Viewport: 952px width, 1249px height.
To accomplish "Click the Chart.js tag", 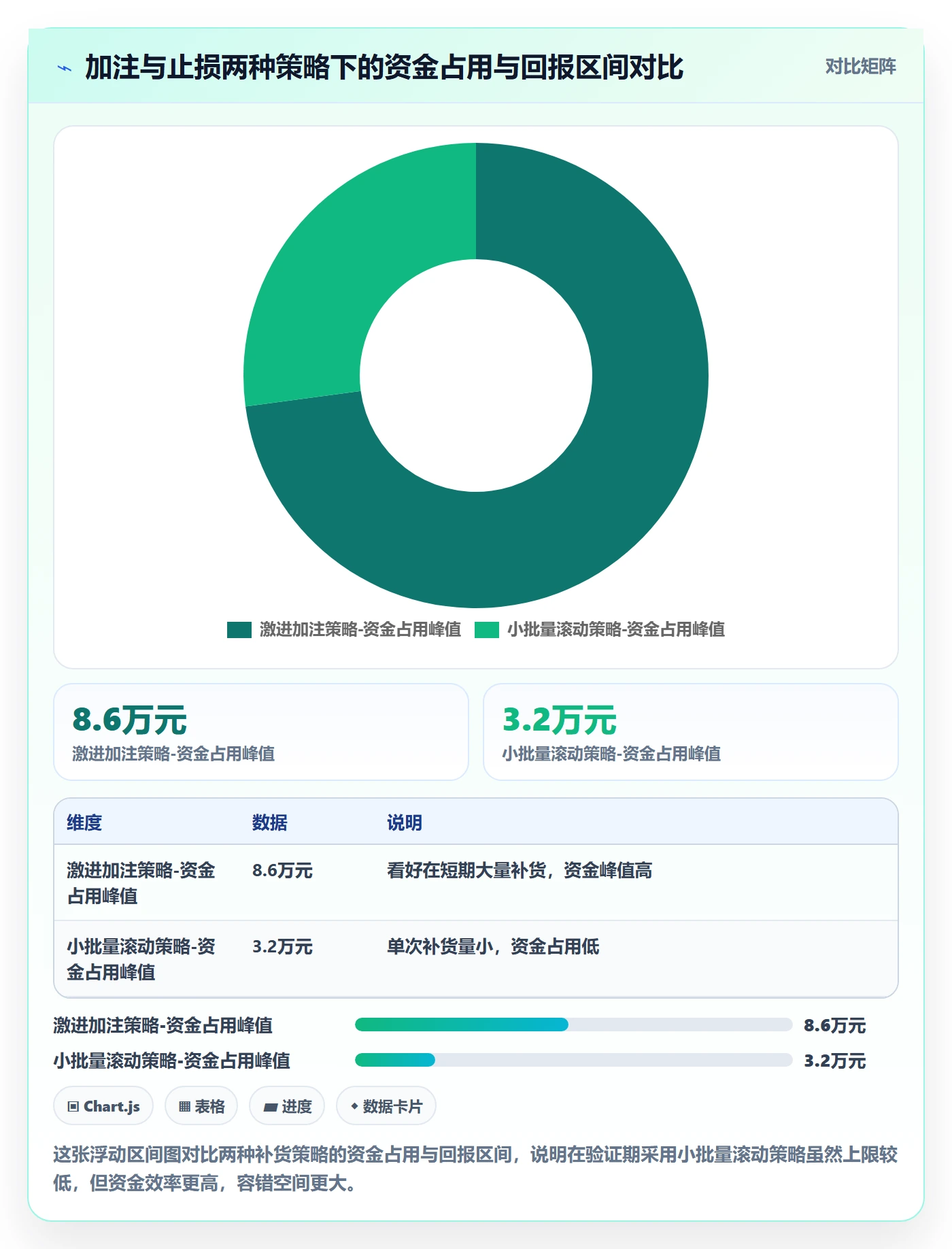I will 103,1106.
